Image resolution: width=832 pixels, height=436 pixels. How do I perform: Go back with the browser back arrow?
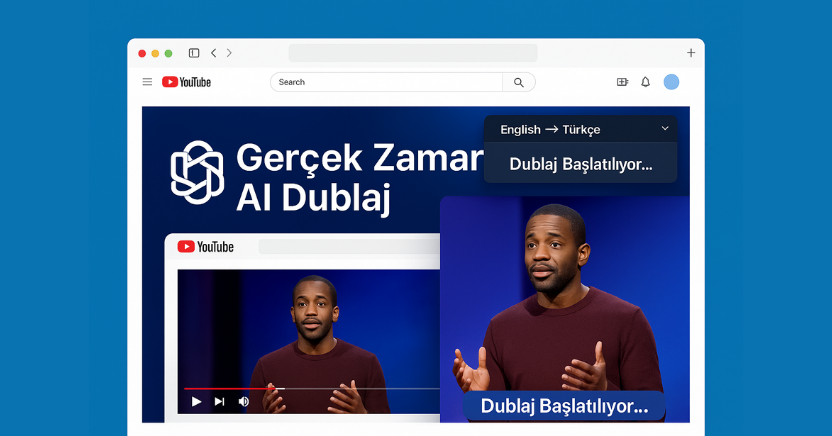(213, 53)
